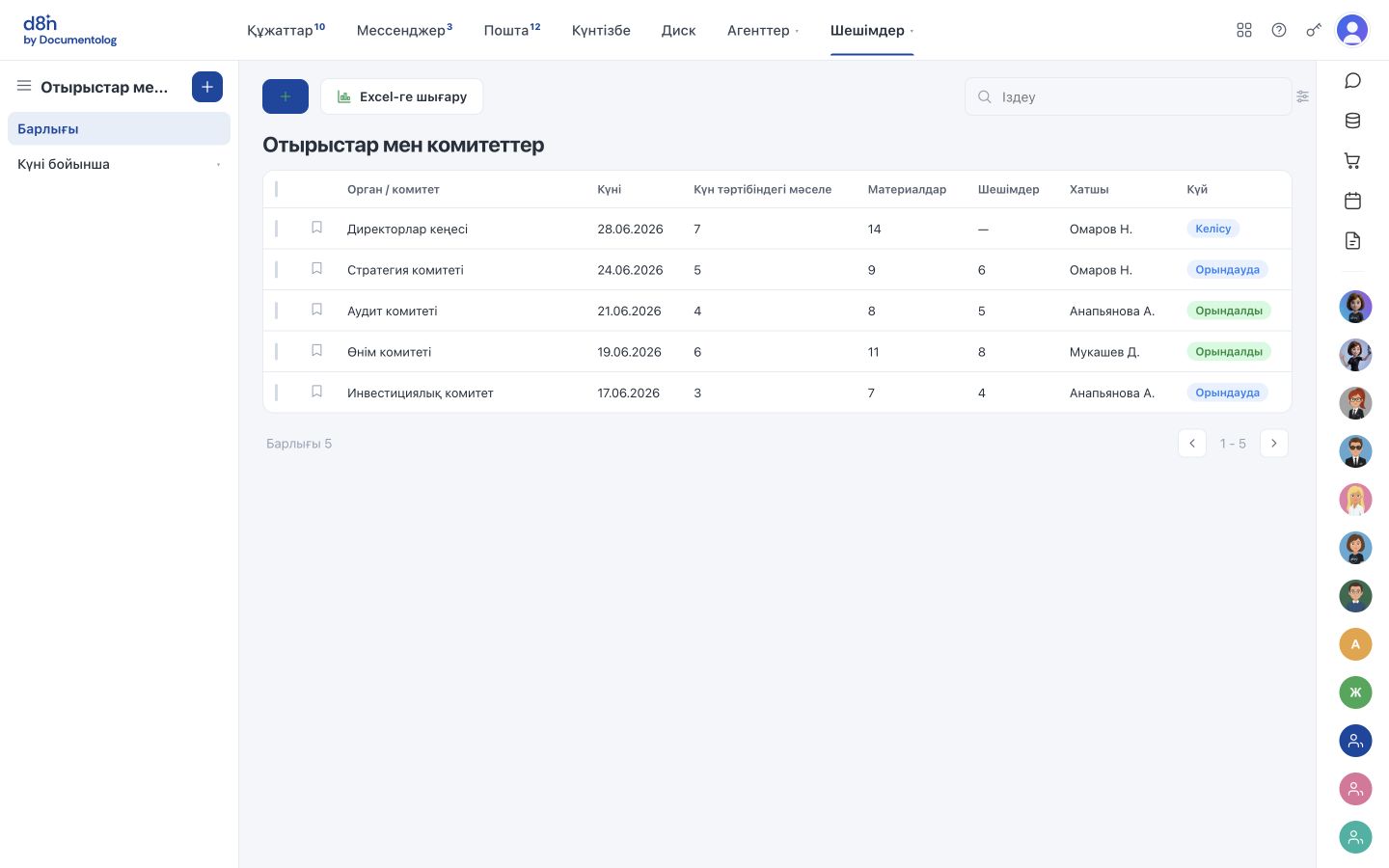Go to next page arrow

(x=1274, y=443)
